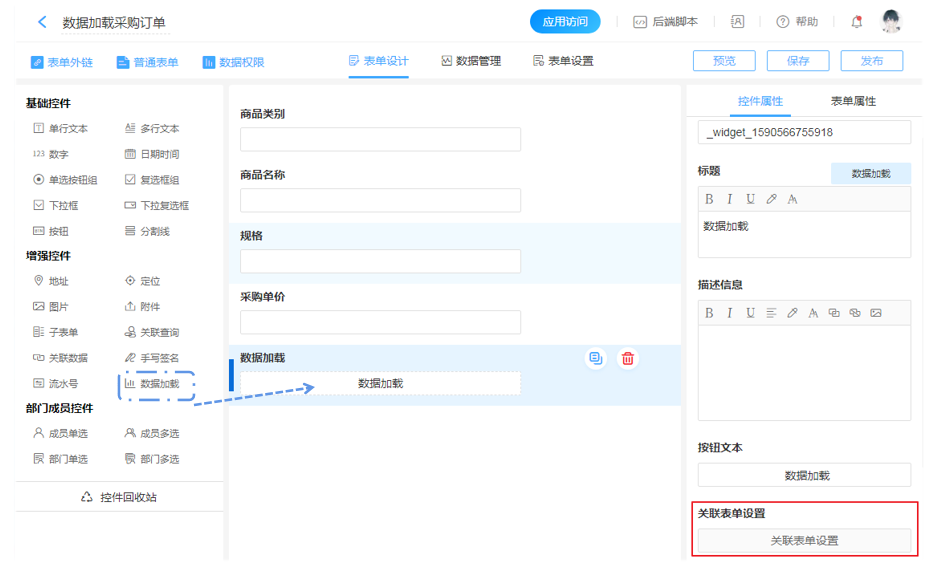Open the notification bell
The width and height of the screenshot is (939, 576).
click(x=856, y=22)
